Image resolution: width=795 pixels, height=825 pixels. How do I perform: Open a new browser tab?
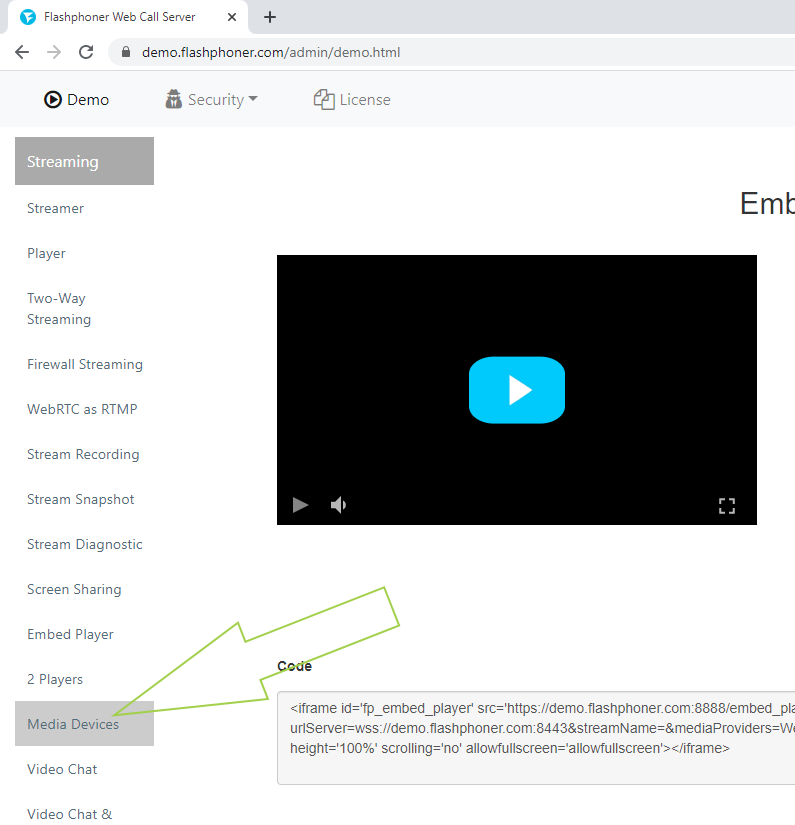point(270,17)
